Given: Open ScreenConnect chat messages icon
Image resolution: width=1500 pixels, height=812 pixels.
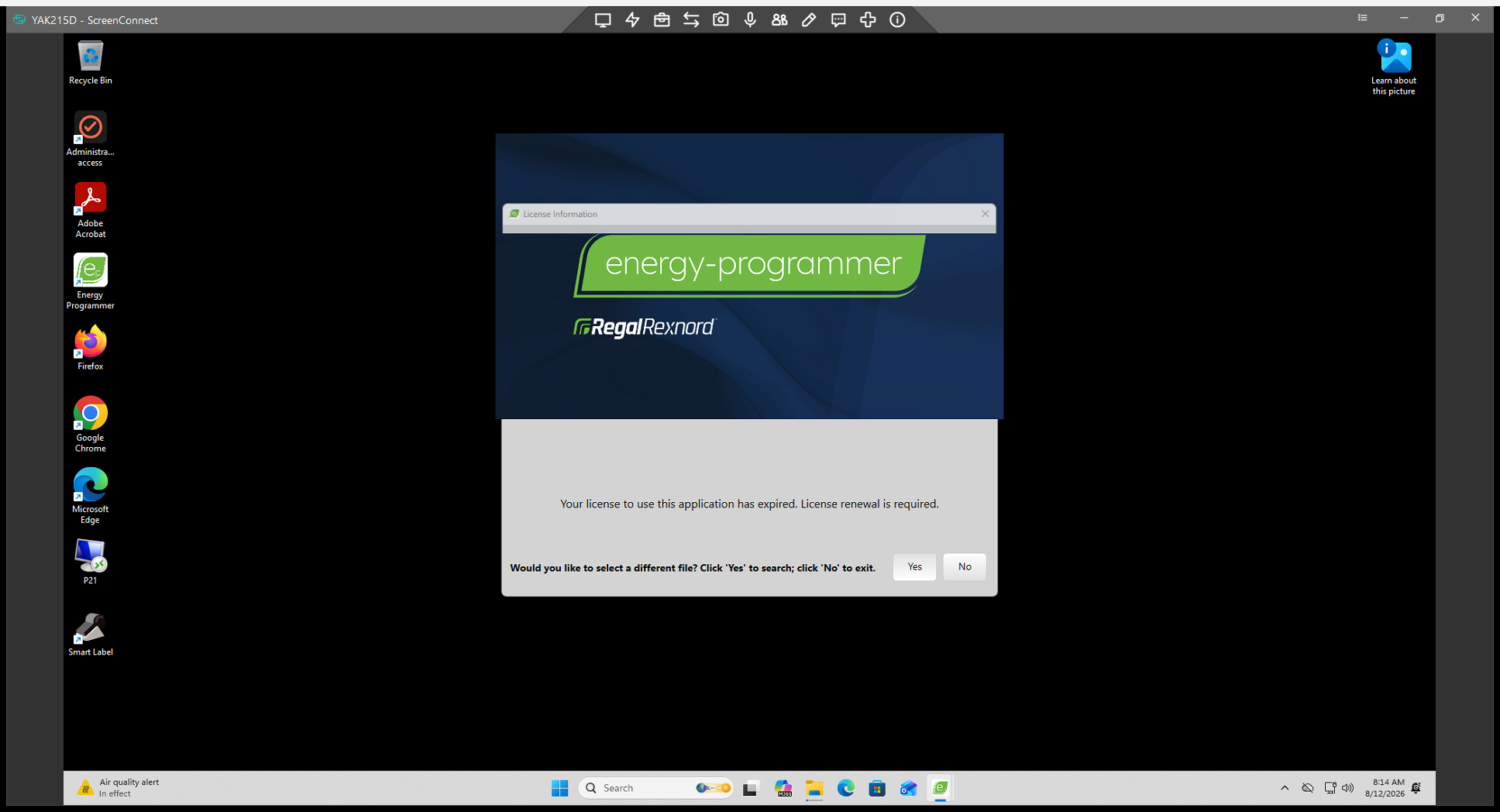Looking at the screenshot, I should pyautogui.click(x=838, y=20).
